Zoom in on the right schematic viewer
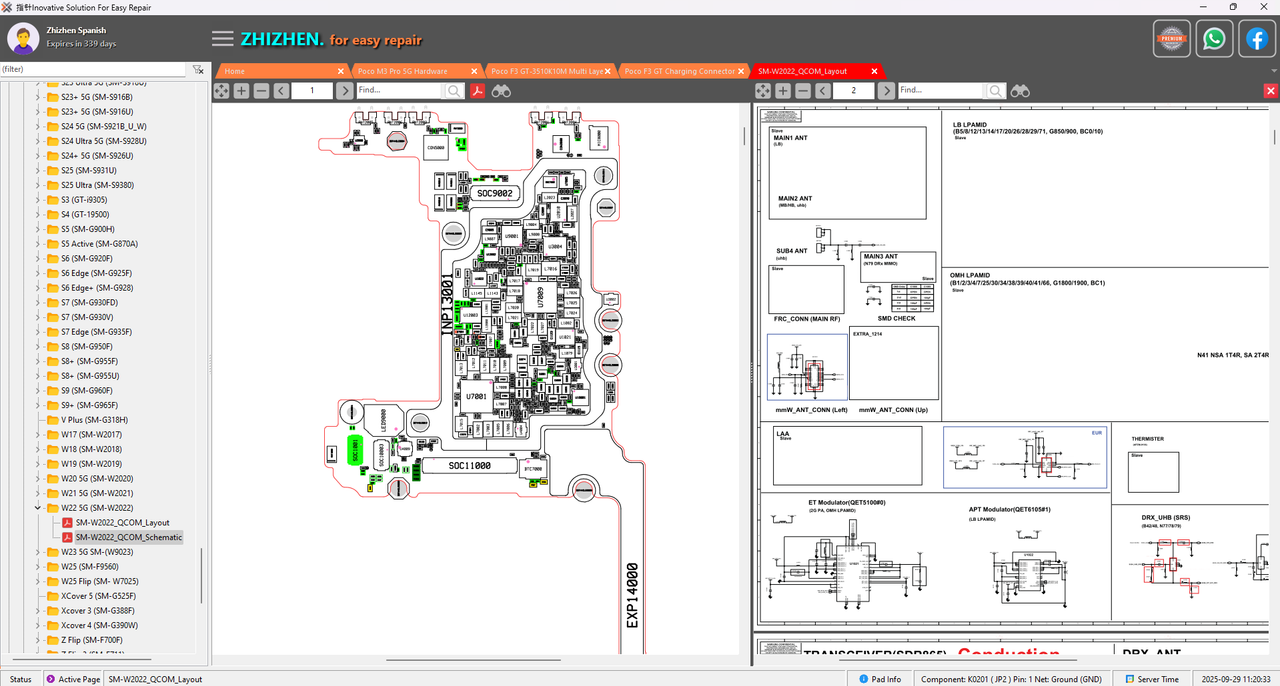Viewport: 1280px width, 686px height. [x=782, y=91]
